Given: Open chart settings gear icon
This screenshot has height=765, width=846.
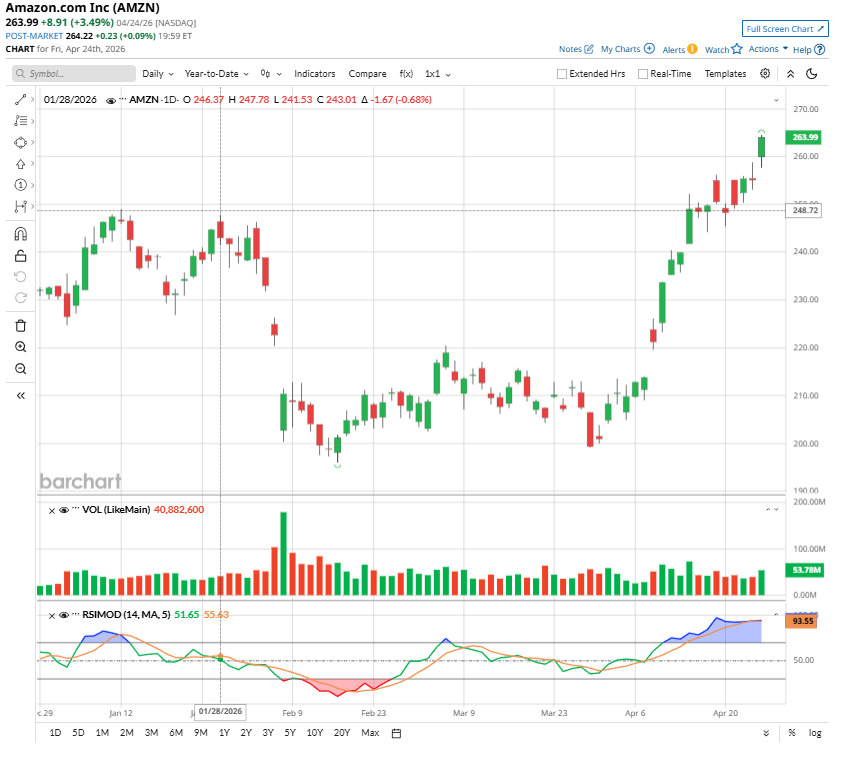Looking at the screenshot, I should point(765,73).
